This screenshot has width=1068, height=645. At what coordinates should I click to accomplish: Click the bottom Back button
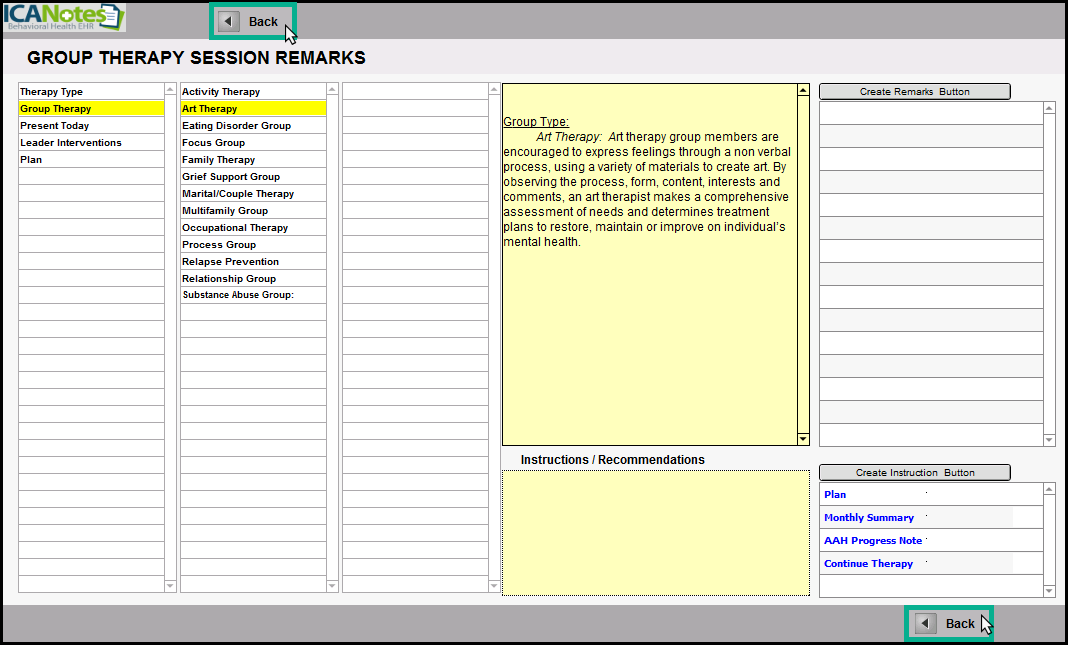[948, 623]
